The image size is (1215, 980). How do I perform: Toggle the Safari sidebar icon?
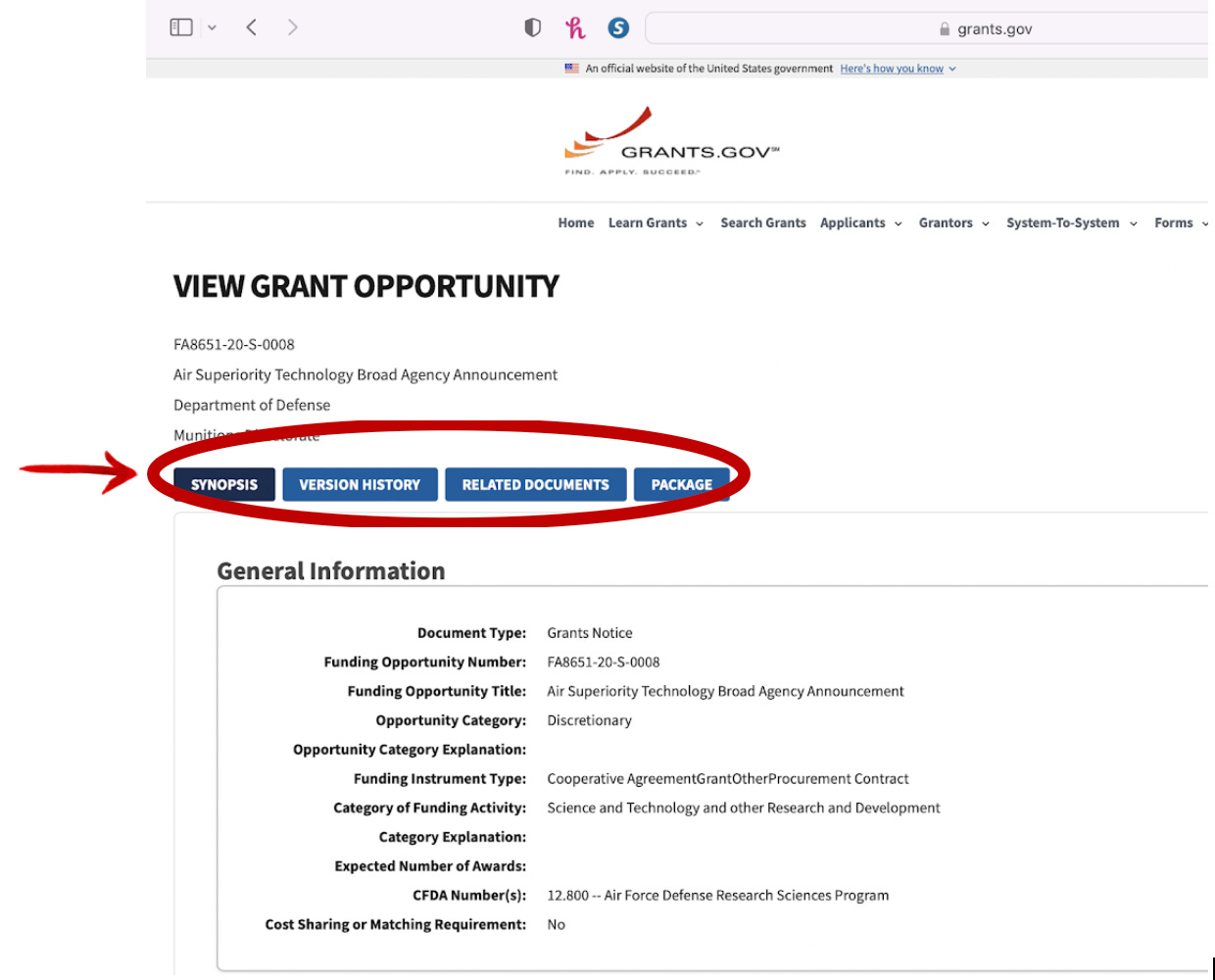tap(181, 27)
